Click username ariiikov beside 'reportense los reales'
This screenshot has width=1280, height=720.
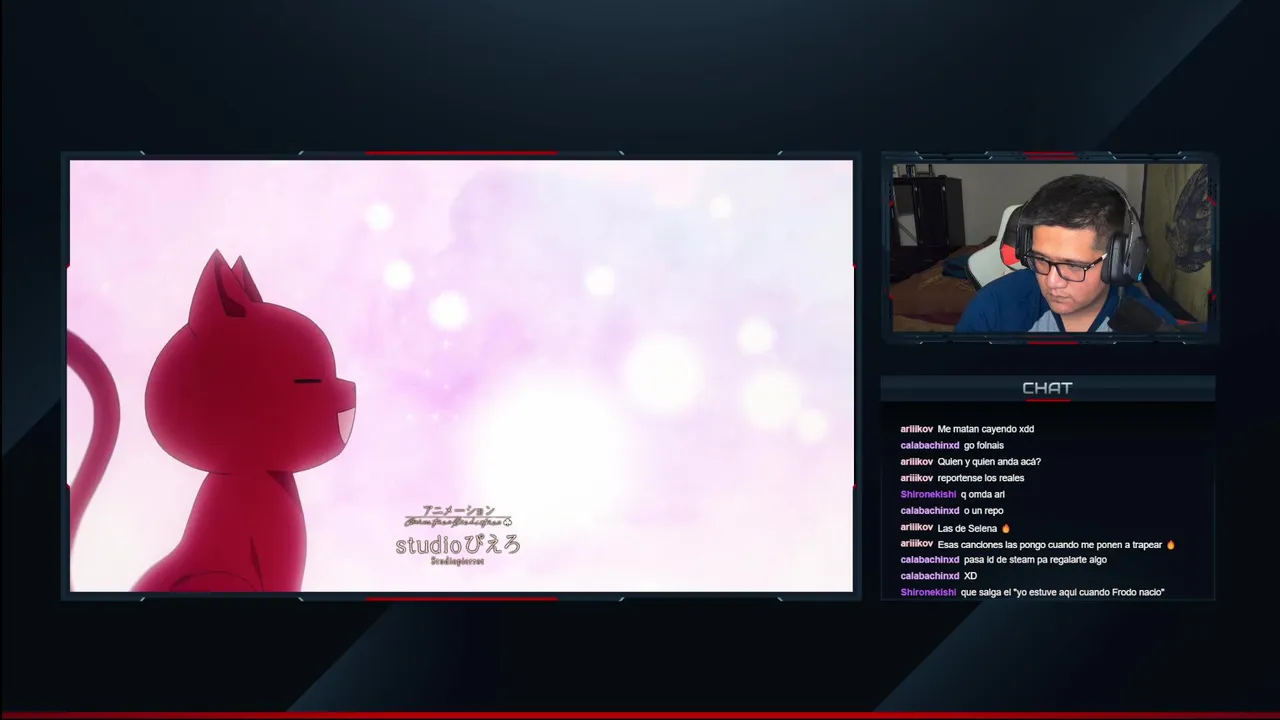coord(917,478)
